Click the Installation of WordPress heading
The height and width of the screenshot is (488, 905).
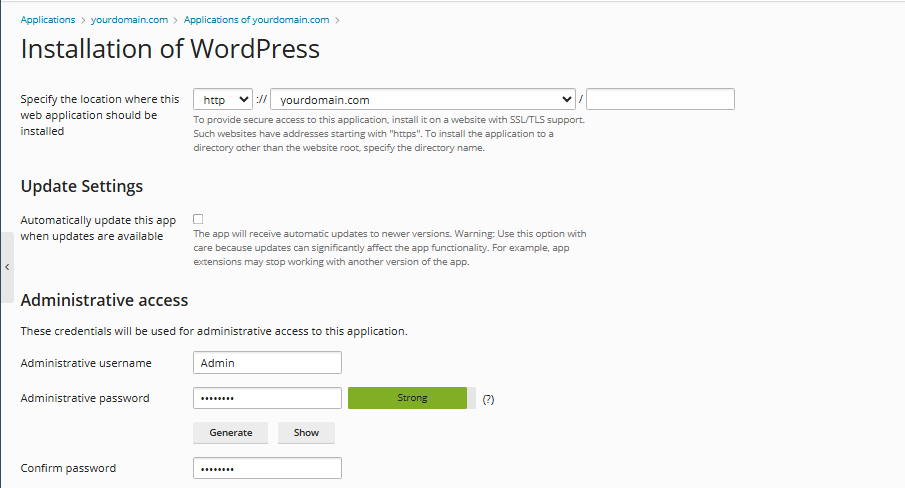coord(170,49)
